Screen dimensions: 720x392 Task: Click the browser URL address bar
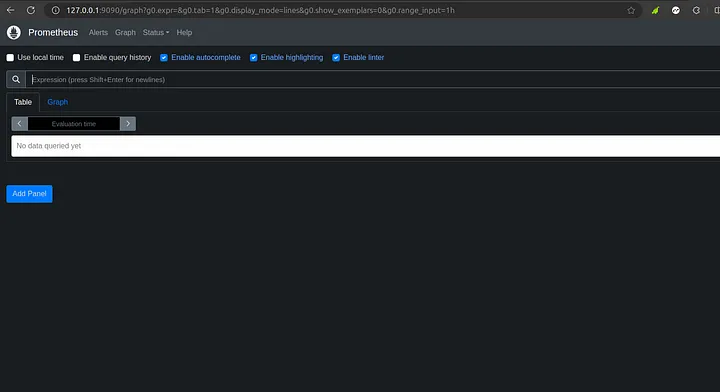[x=342, y=10]
